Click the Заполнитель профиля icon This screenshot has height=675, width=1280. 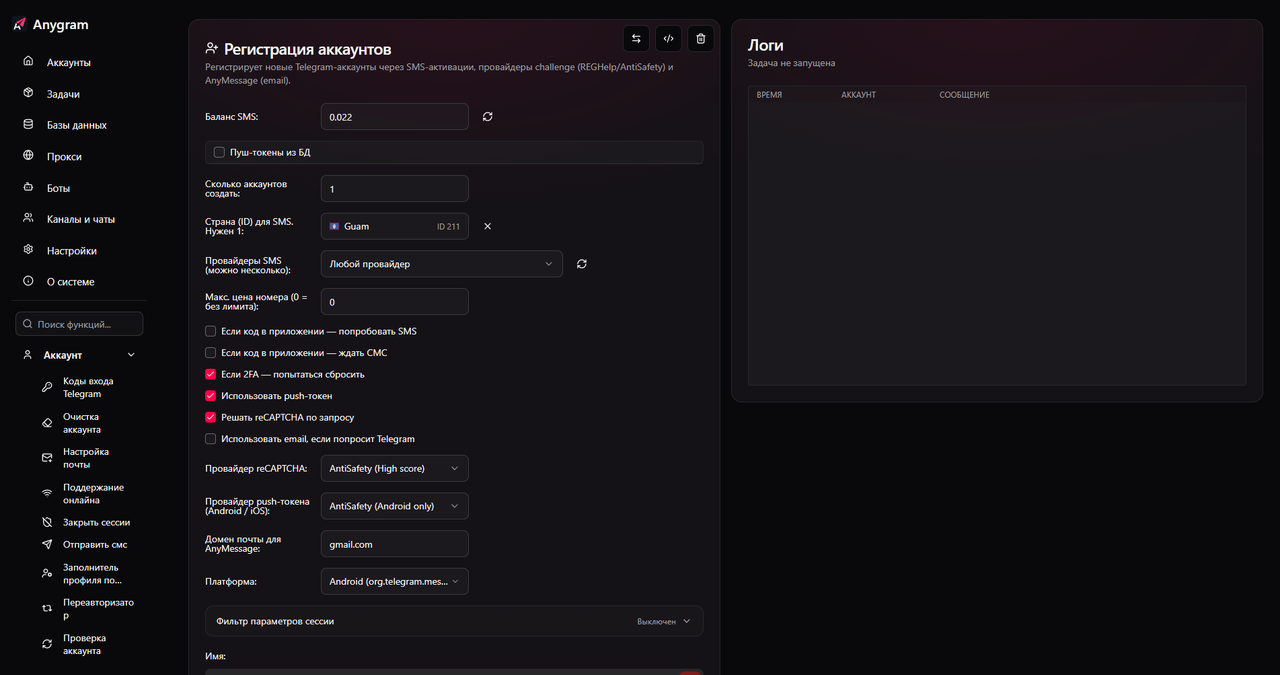click(x=46, y=573)
